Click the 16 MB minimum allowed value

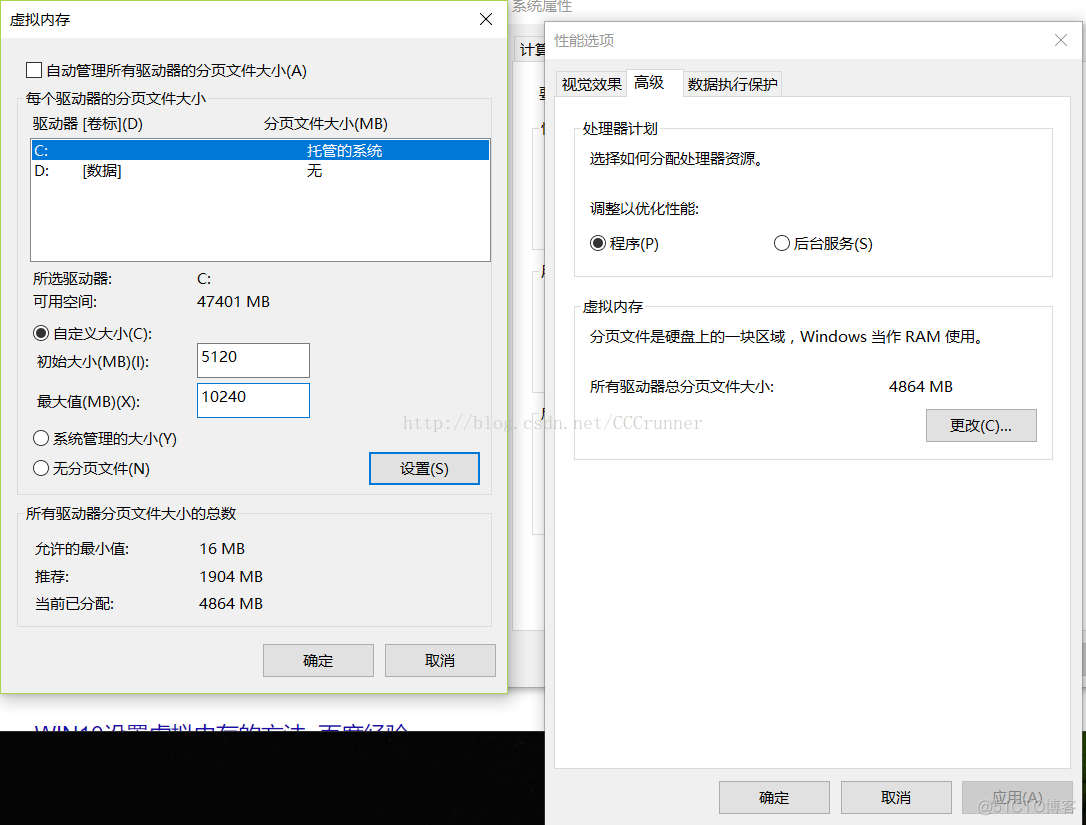pos(222,549)
